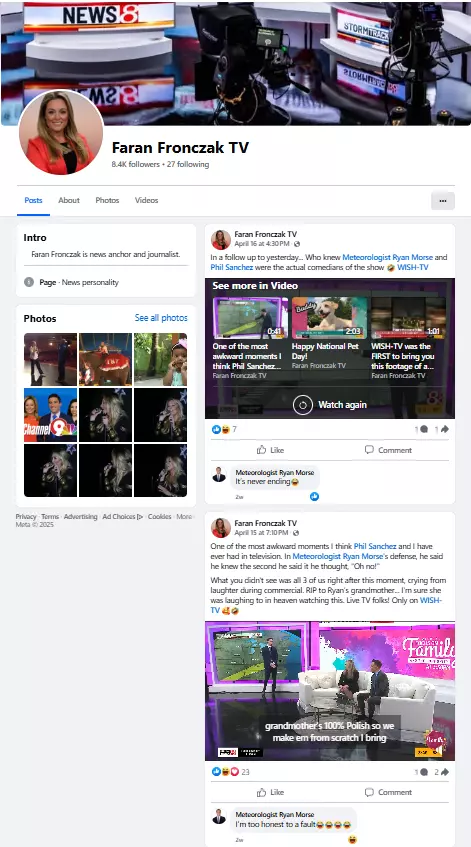Click the Like thumbs-up icon on April 16 post
The height and width of the screenshot is (847, 471).
pos(262,450)
